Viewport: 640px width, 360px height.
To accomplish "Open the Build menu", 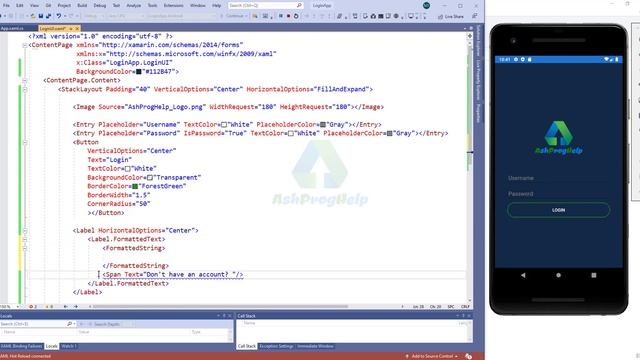I will point(82,5).
